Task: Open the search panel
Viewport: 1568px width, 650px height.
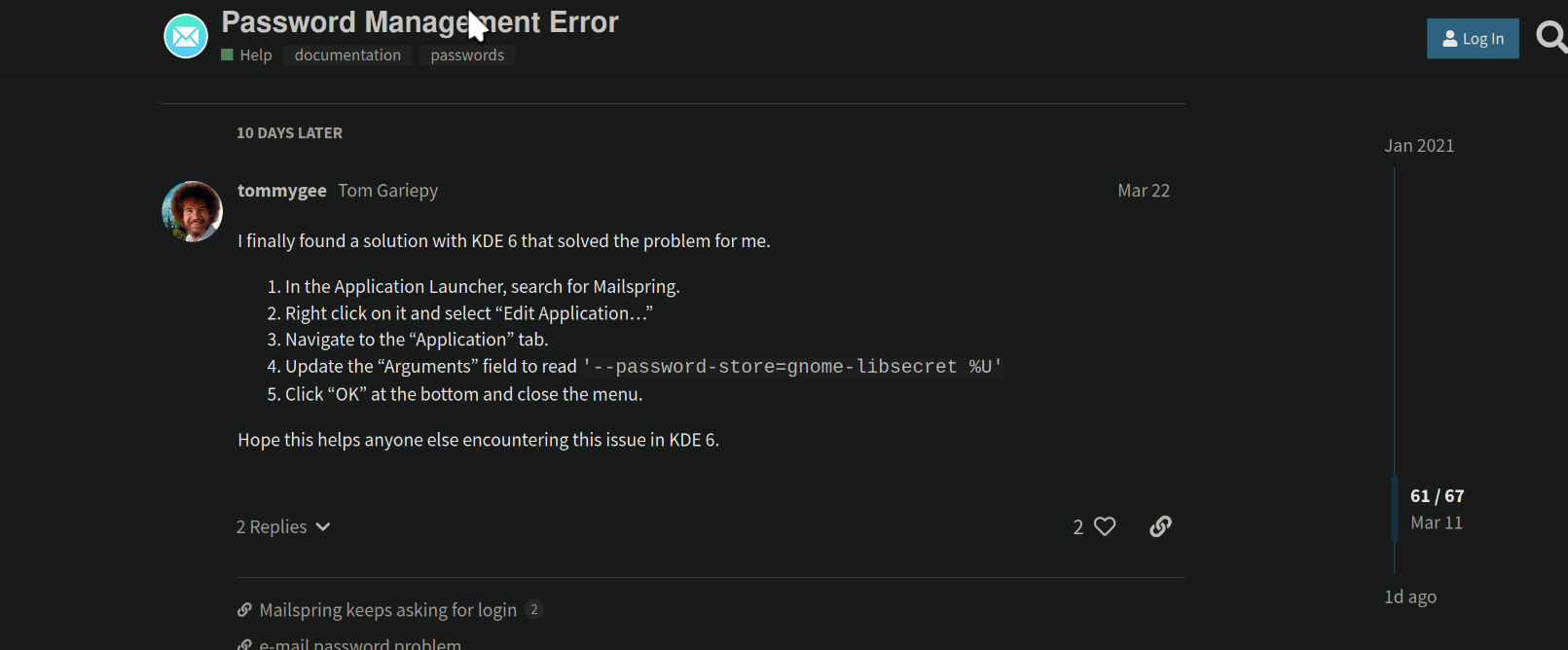Action: (x=1551, y=36)
